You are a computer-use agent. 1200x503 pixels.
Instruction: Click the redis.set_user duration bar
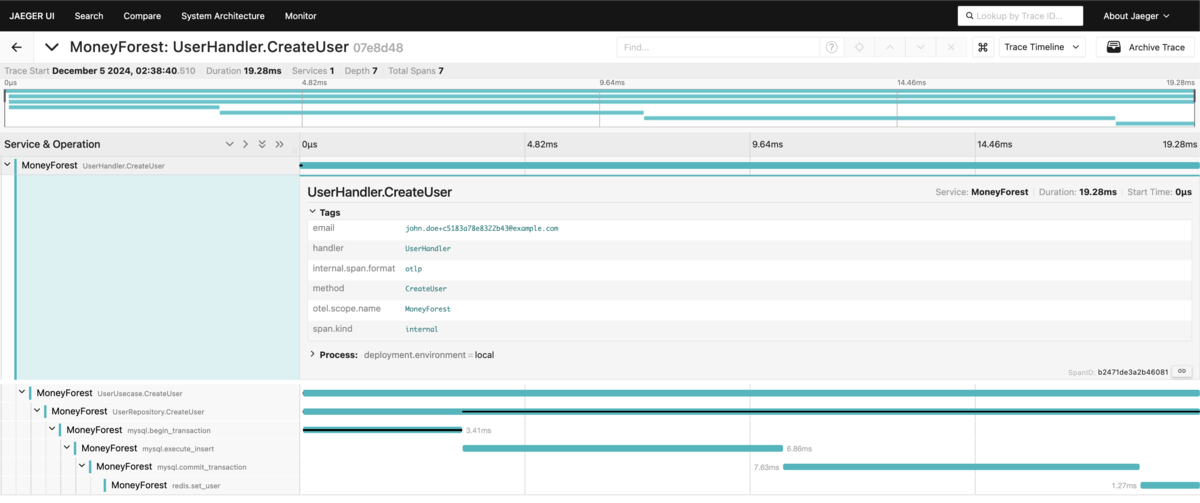(1169, 485)
